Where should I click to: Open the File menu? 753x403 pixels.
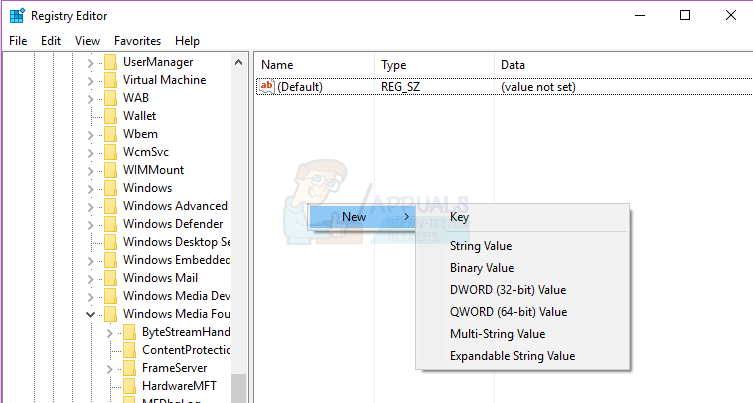[x=18, y=41]
